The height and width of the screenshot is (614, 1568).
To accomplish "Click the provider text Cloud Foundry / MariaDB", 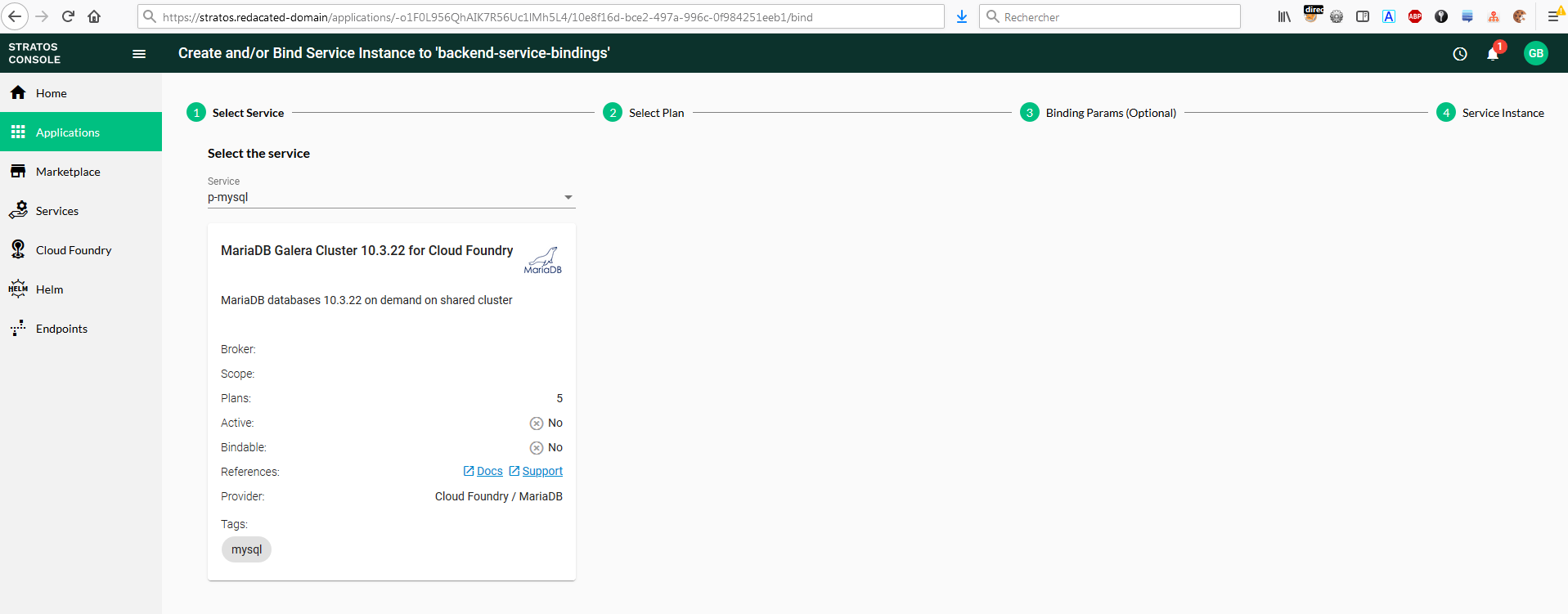I will (x=499, y=496).
